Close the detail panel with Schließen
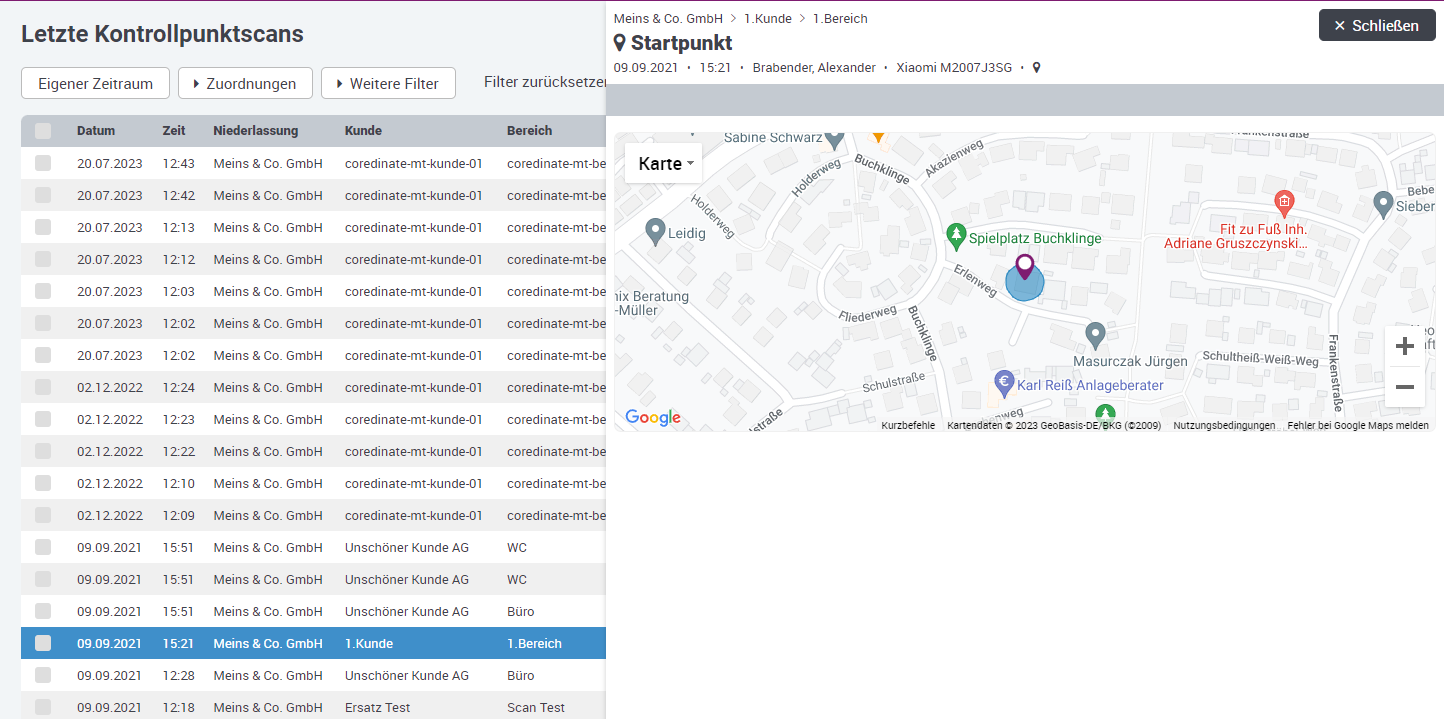The image size is (1444, 719). click(x=1376, y=26)
